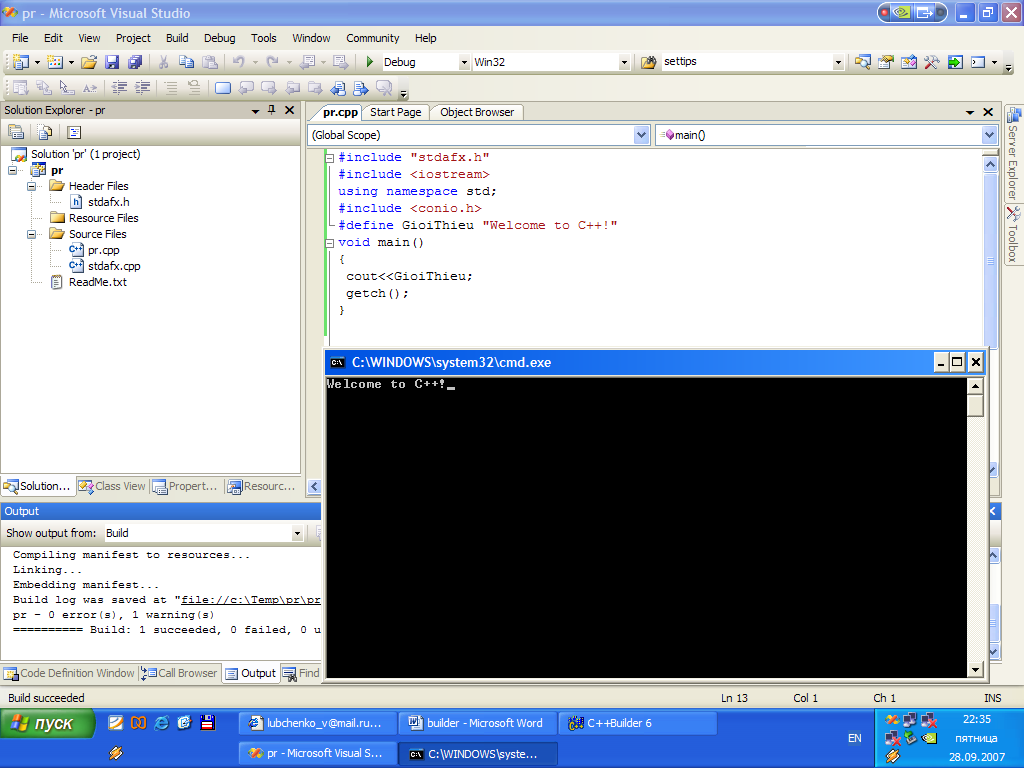
Task: Collapse the void main() code block
Action: pos(330,243)
